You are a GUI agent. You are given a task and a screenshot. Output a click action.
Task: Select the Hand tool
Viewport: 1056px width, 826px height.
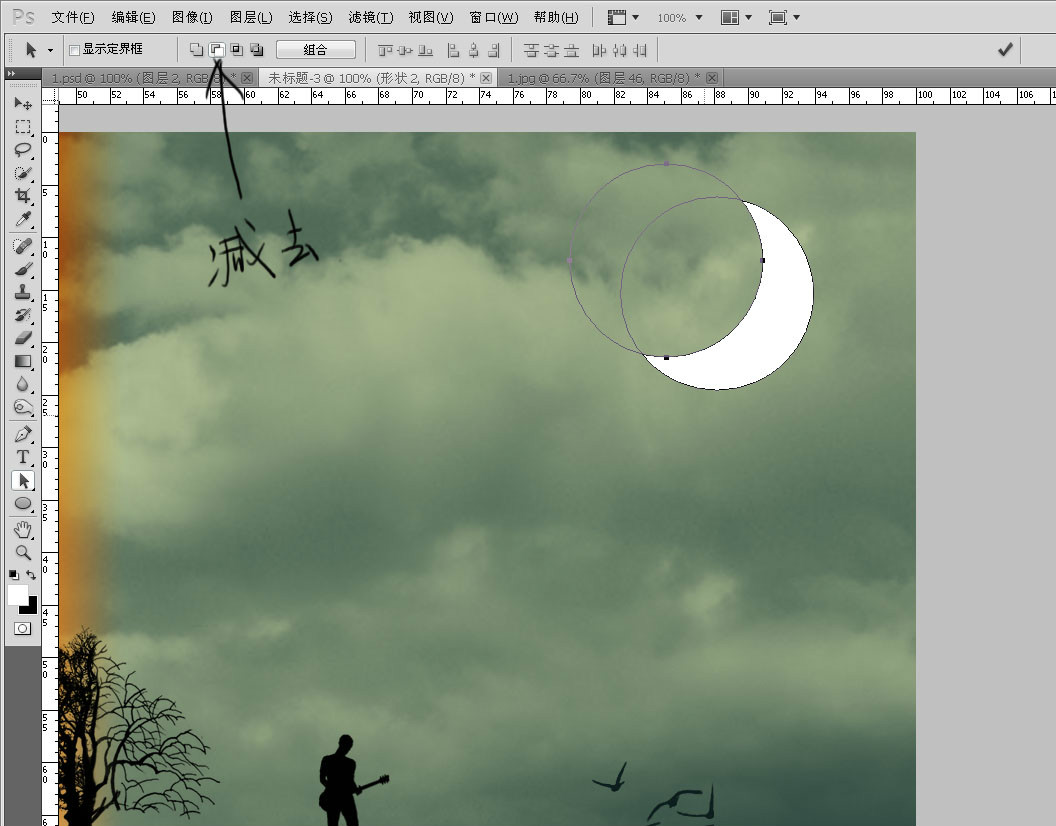[23, 530]
